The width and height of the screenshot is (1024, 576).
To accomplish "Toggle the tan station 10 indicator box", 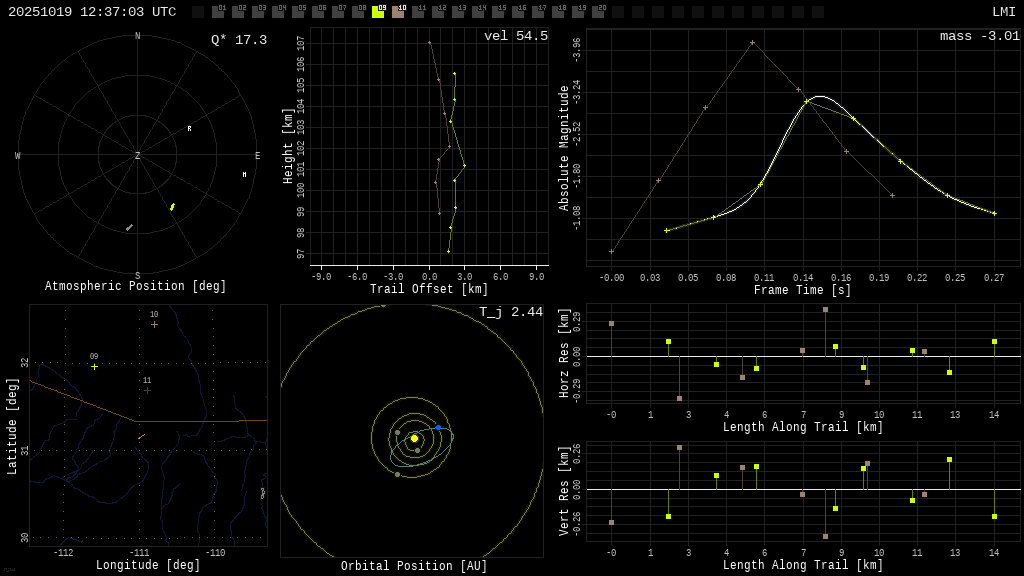I will coord(398,12).
